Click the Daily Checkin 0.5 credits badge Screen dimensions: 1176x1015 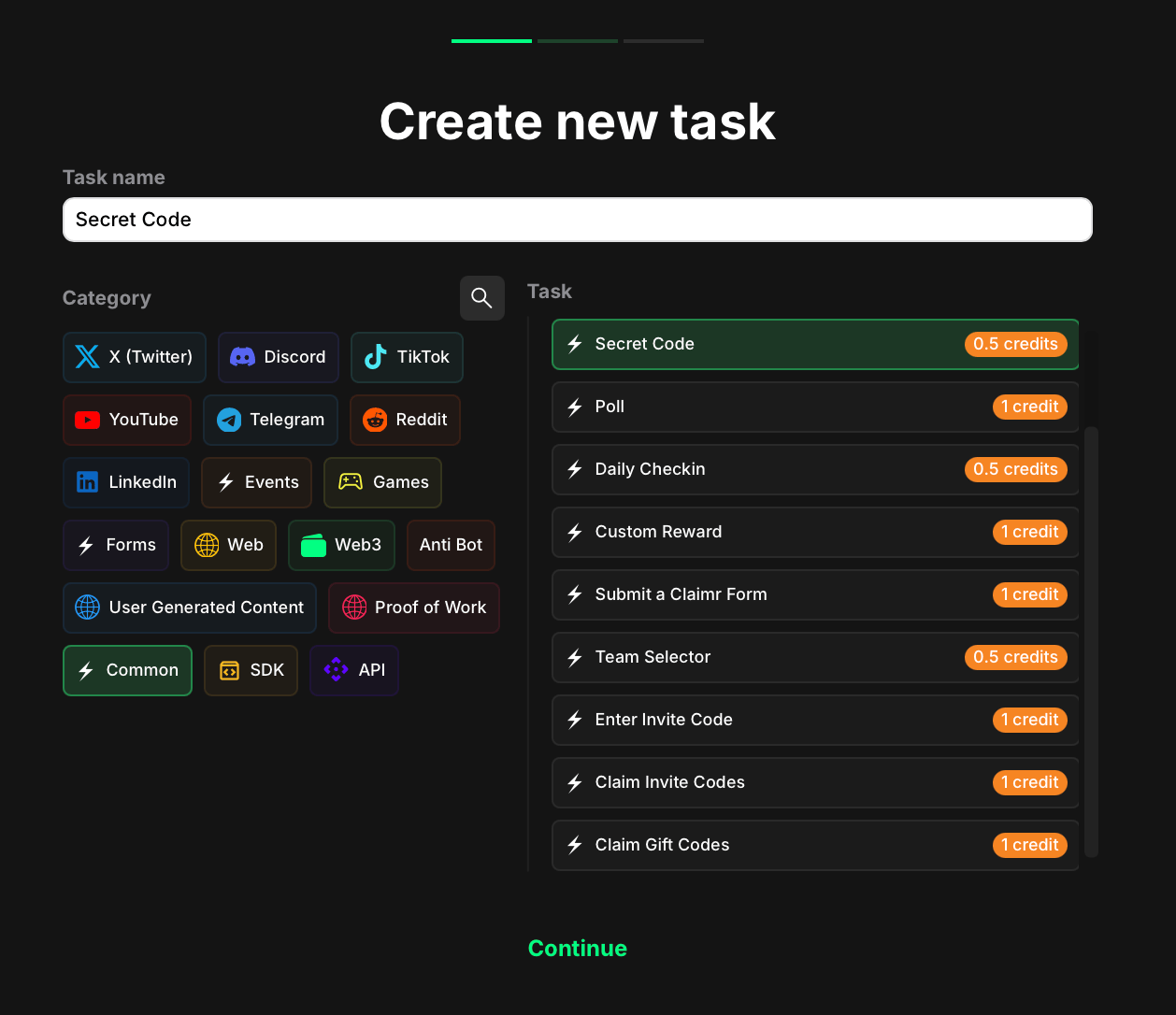(x=1016, y=469)
